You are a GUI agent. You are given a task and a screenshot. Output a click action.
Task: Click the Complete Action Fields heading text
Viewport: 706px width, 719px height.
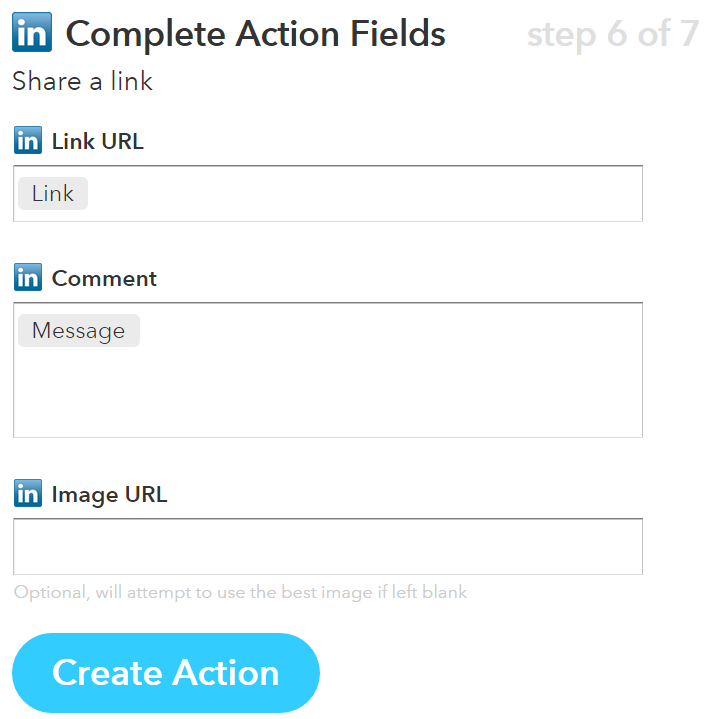pos(255,35)
